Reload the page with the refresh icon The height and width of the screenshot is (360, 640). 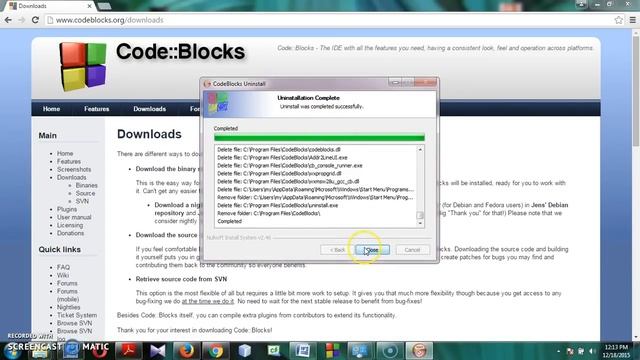[35, 20]
